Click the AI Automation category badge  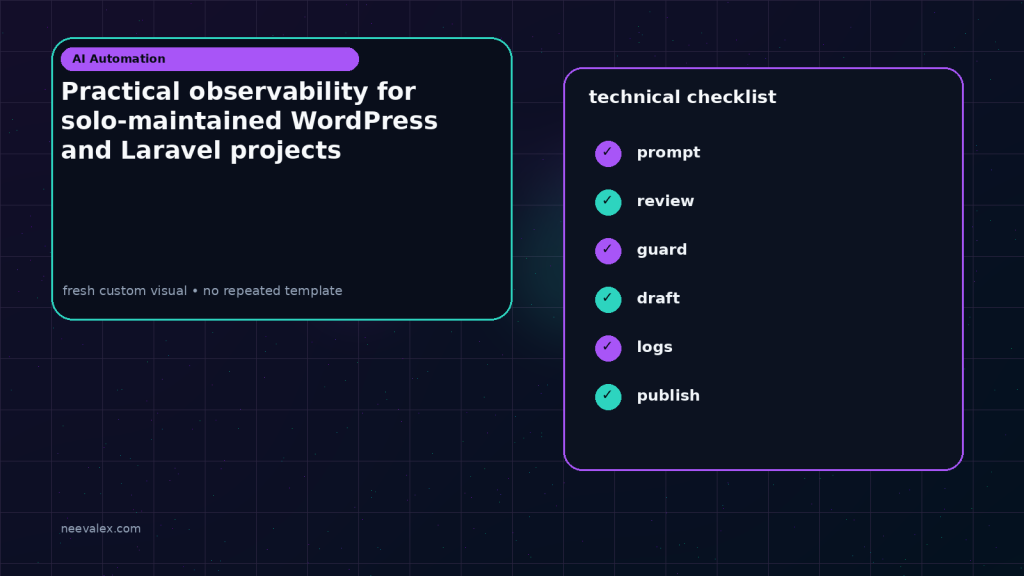210,59
